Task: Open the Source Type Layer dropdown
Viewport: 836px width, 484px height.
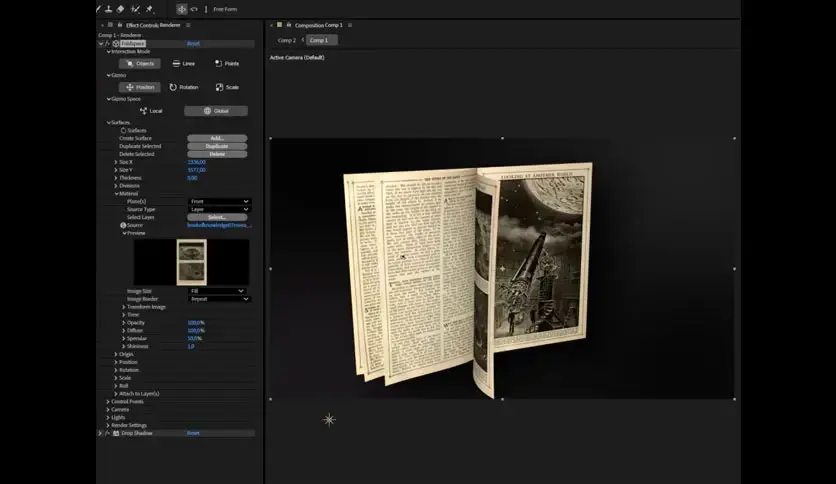Action: point(219,209)
